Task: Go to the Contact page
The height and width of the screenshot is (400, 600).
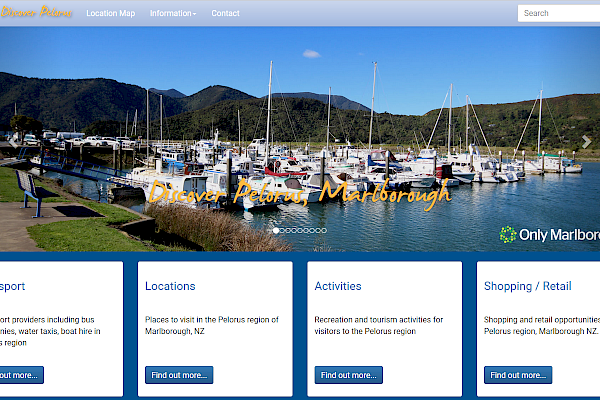Action: click(x=225, y=13)
